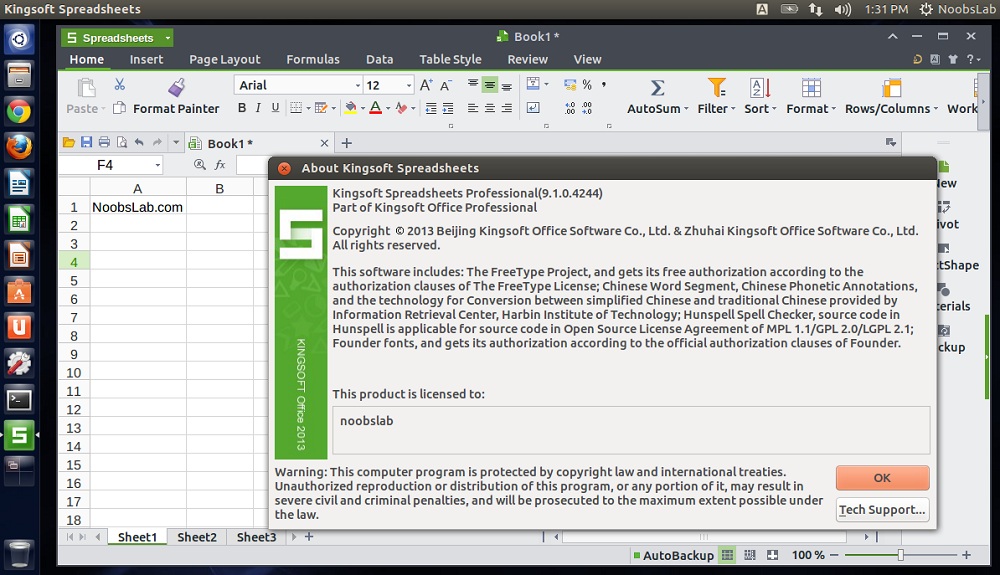Set vertical alignment to top
1000x575 pixels.
(473, 84)
